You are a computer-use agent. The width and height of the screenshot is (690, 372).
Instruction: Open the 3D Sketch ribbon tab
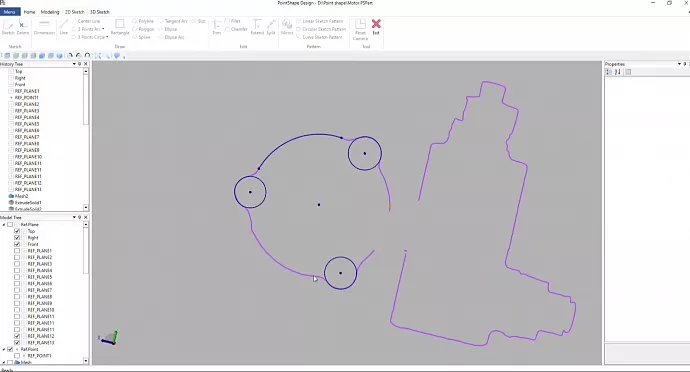tap(99, 12)
